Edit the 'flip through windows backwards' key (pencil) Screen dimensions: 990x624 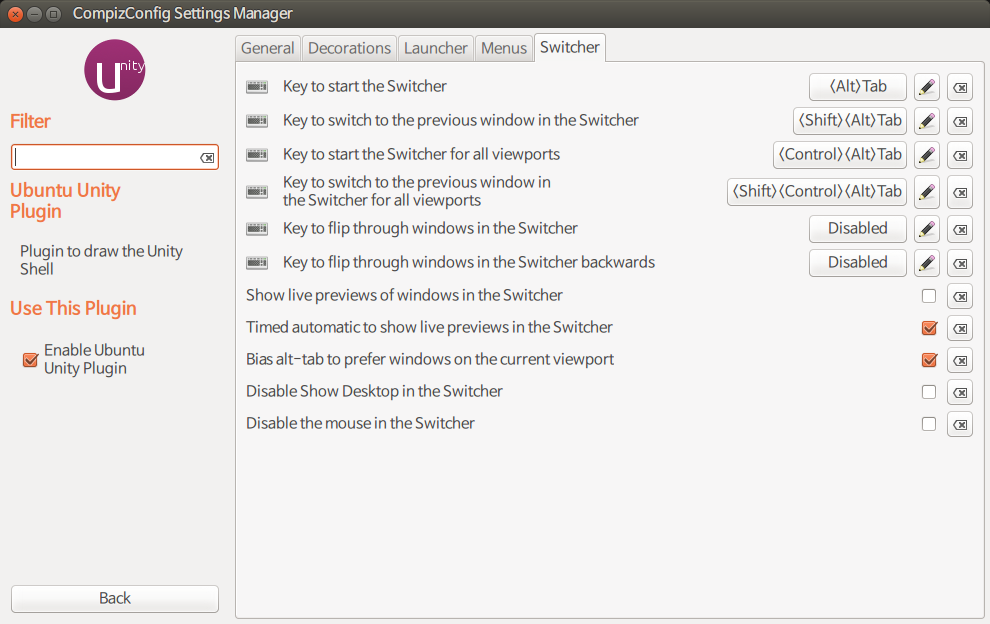[x=926, y=263]
